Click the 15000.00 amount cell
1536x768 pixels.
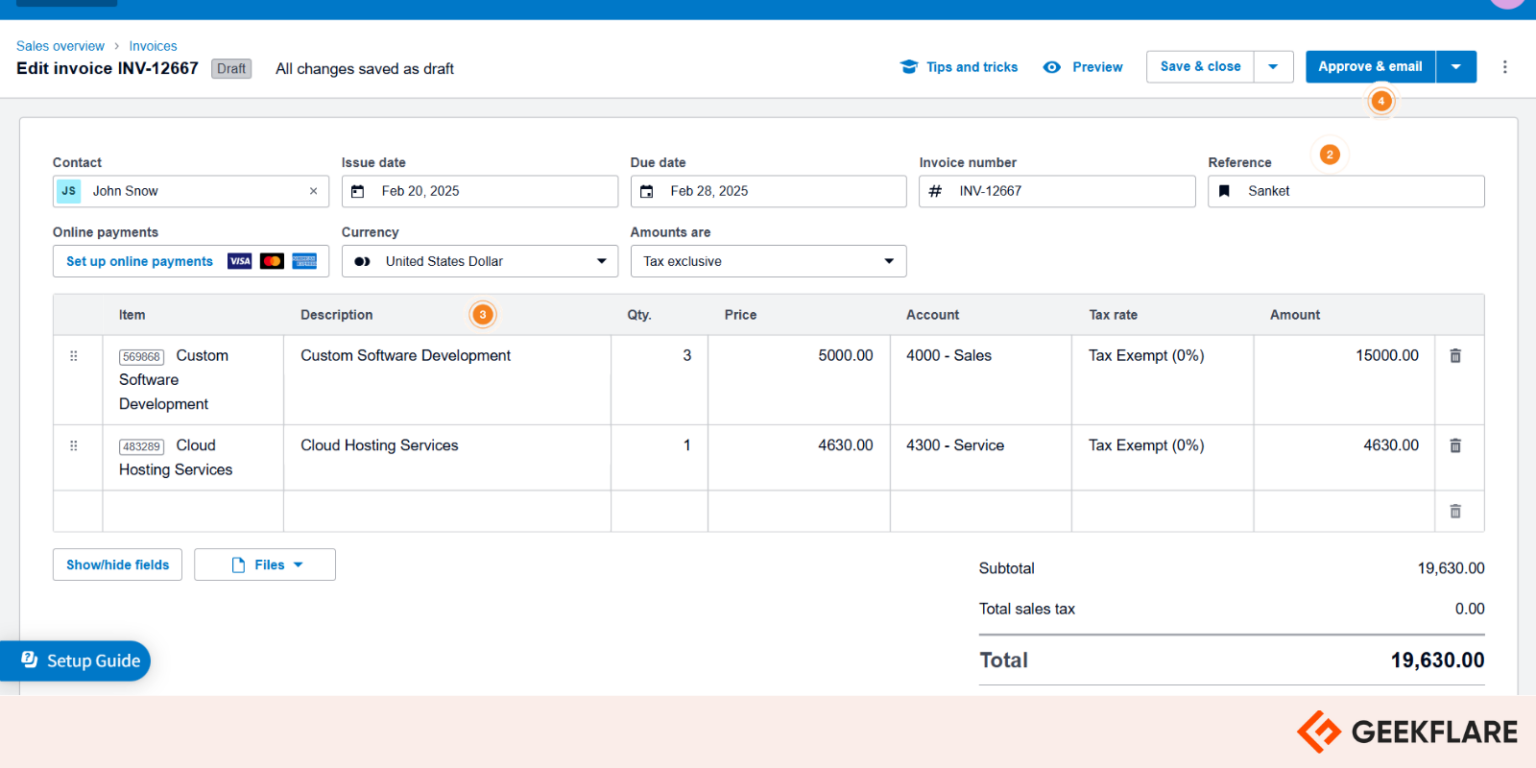coord(1345,380)
